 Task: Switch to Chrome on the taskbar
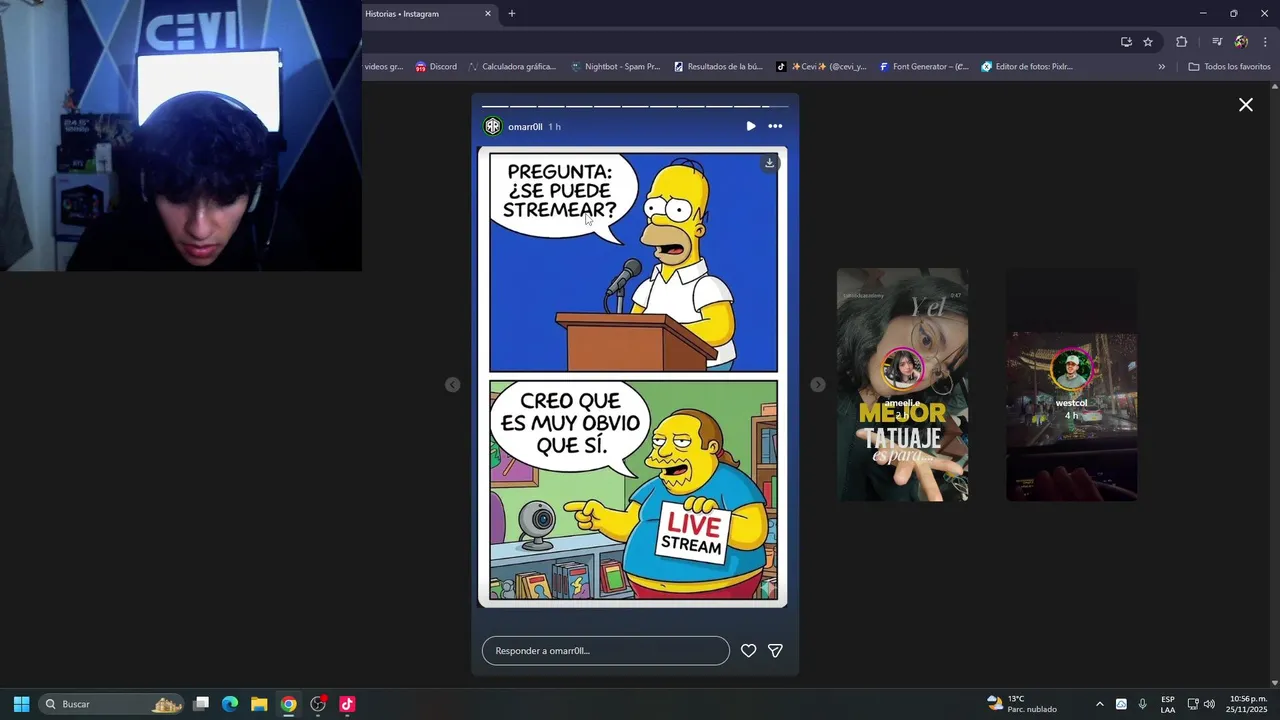click(x=288, y=704)
